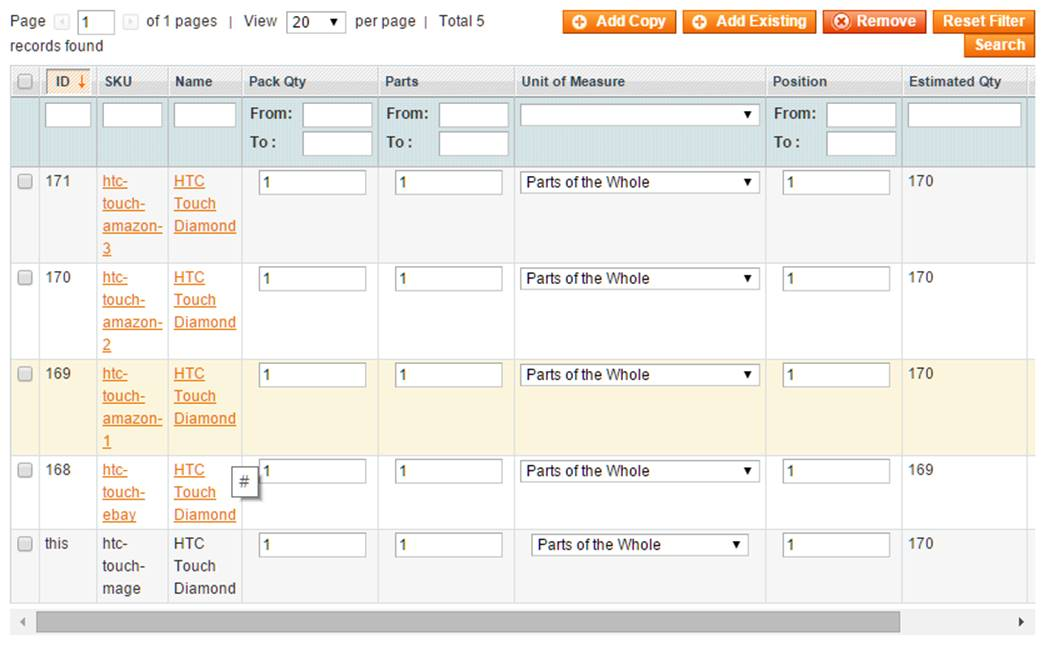The width and height of the screenshot is (1049, 645).
Task: Sort by the Pack Qty column header
Action: (x=277, y=82)
